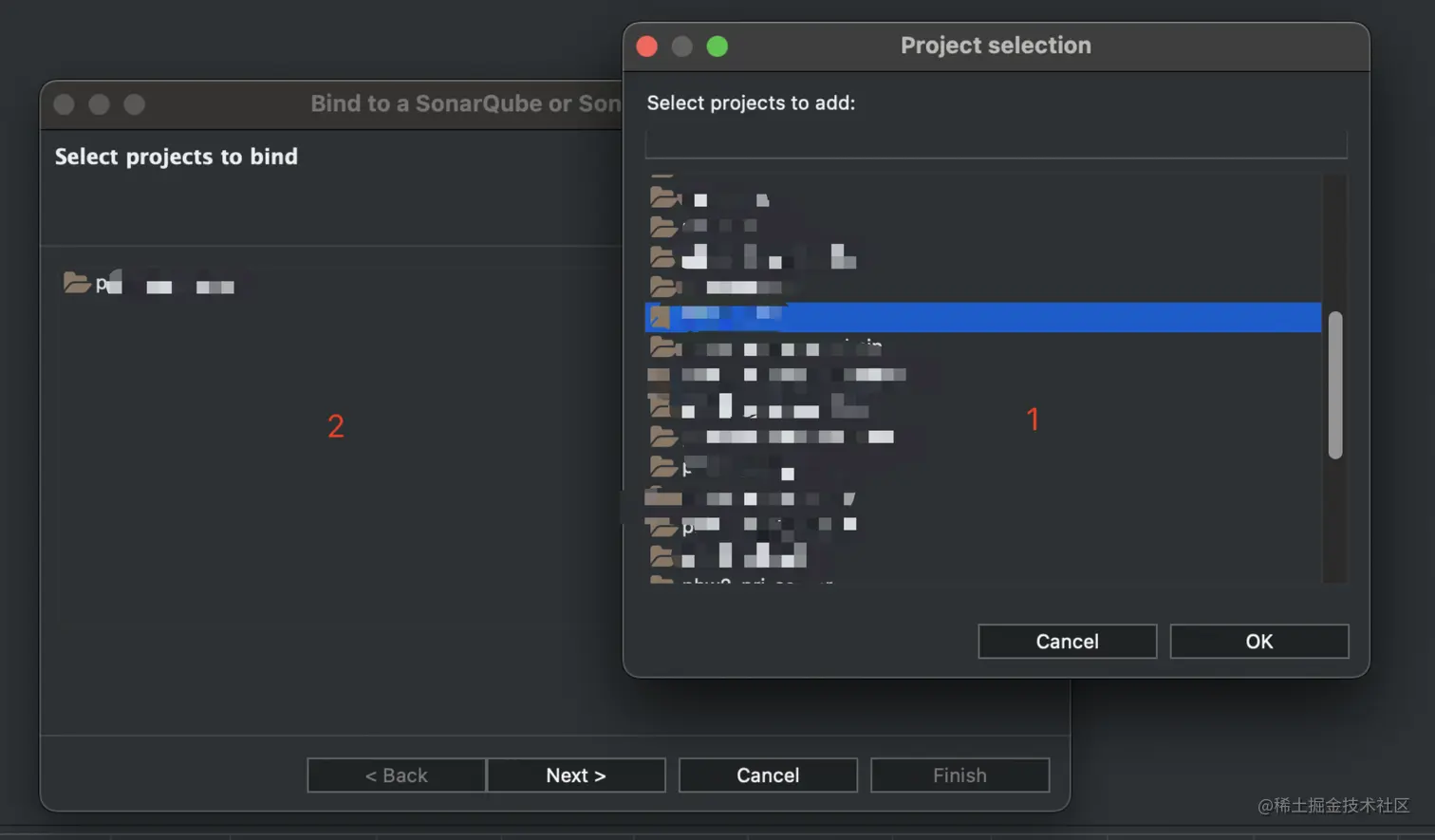The height and width of the screenshot is (840, 1435).
Task: Click leftmost gray window button of Bind dialog
Action: point(65,104)
